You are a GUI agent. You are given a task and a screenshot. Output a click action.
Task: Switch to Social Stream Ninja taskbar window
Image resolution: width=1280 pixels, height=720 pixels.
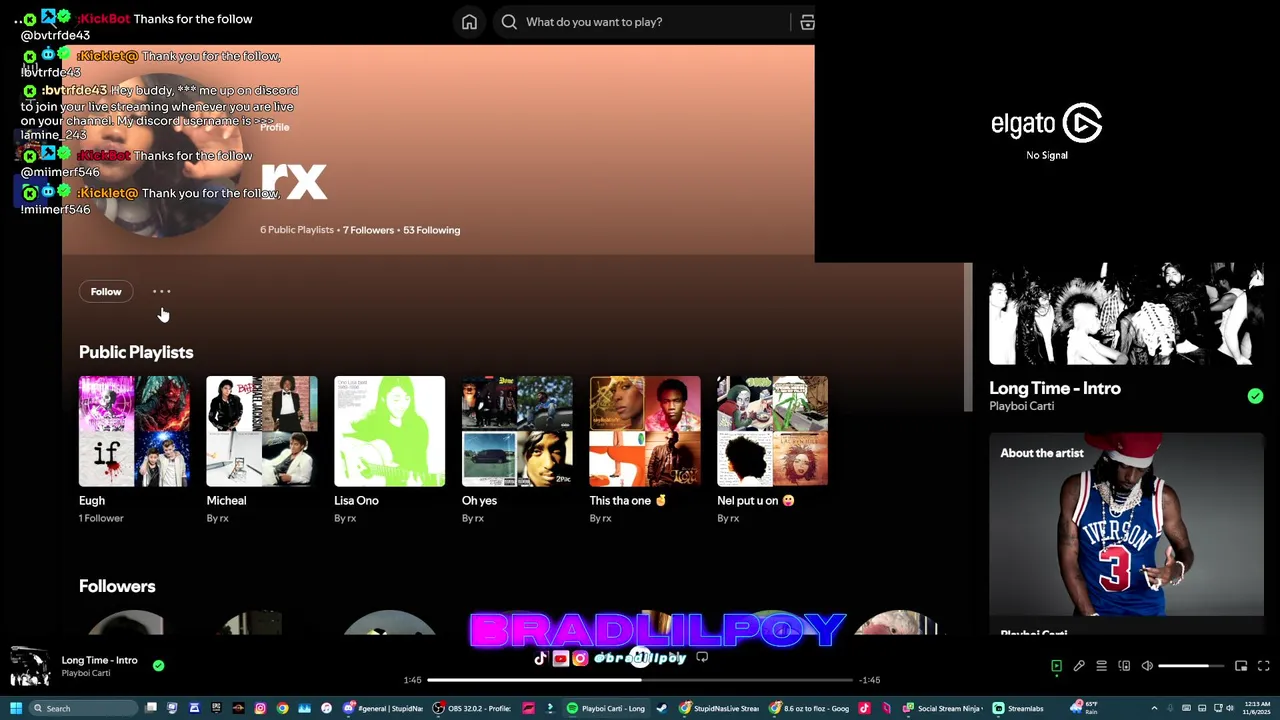click(943, 708)
